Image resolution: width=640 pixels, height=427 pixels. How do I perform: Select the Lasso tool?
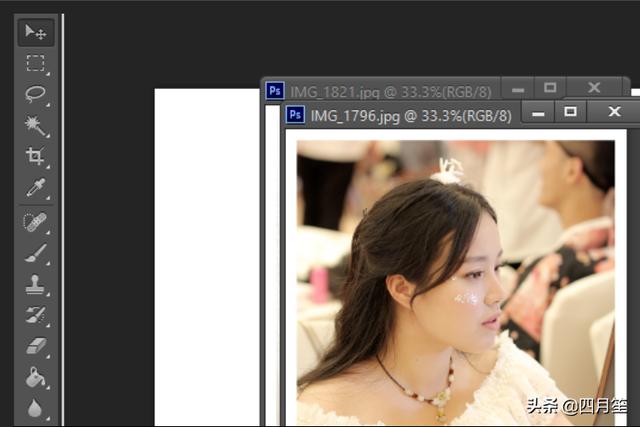click(36, 95)
